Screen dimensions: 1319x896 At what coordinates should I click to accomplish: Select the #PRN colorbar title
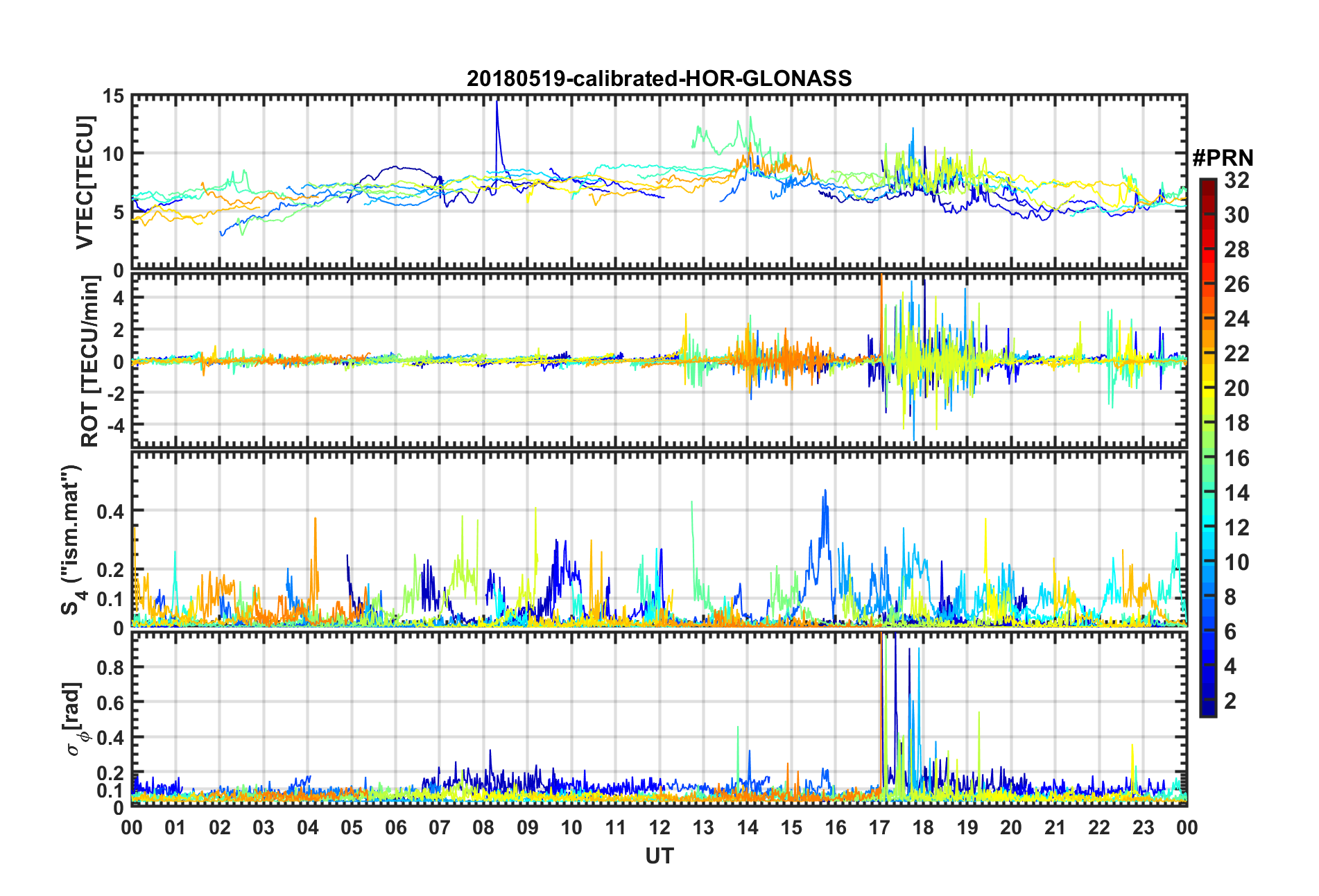pyautogui.click(x=1223, y=158)
